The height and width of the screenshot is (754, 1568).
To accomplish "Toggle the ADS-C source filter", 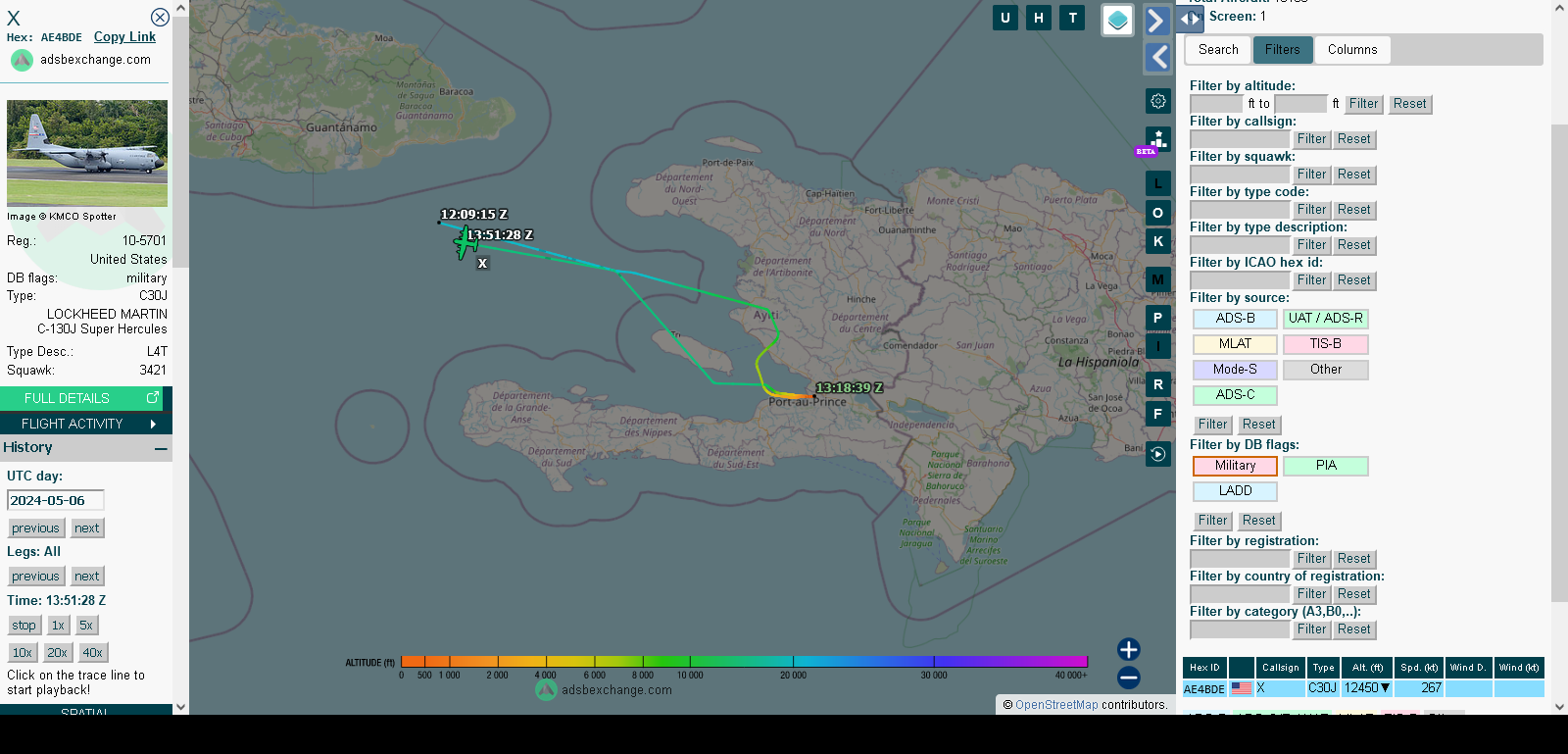I will pyautogui.click(x=1235, y=395).
